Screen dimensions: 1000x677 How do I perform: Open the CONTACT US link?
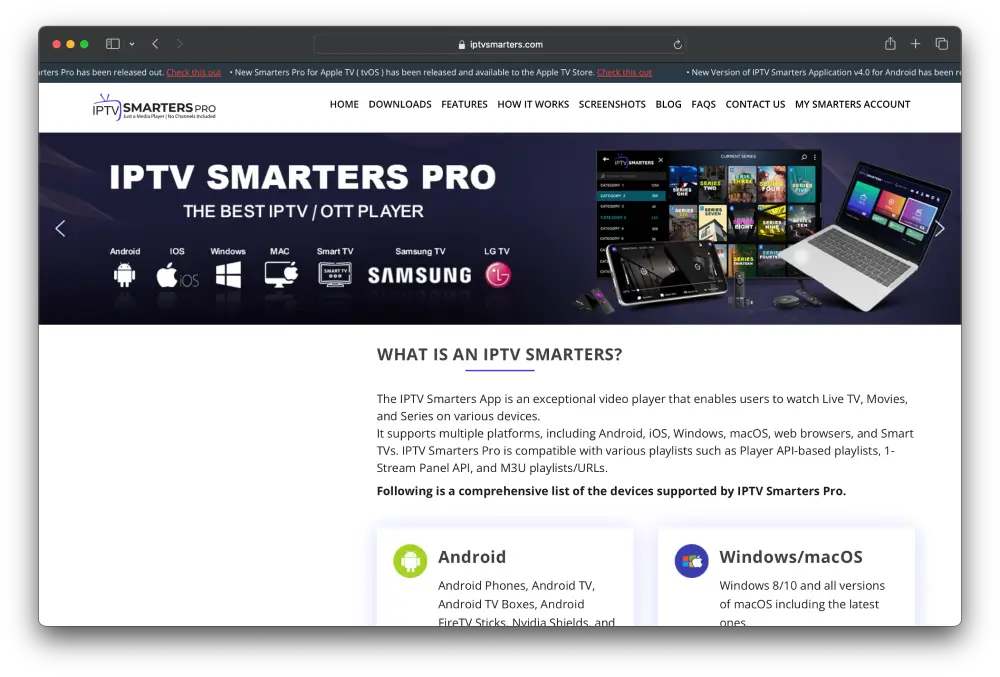[x=755, y=104]
